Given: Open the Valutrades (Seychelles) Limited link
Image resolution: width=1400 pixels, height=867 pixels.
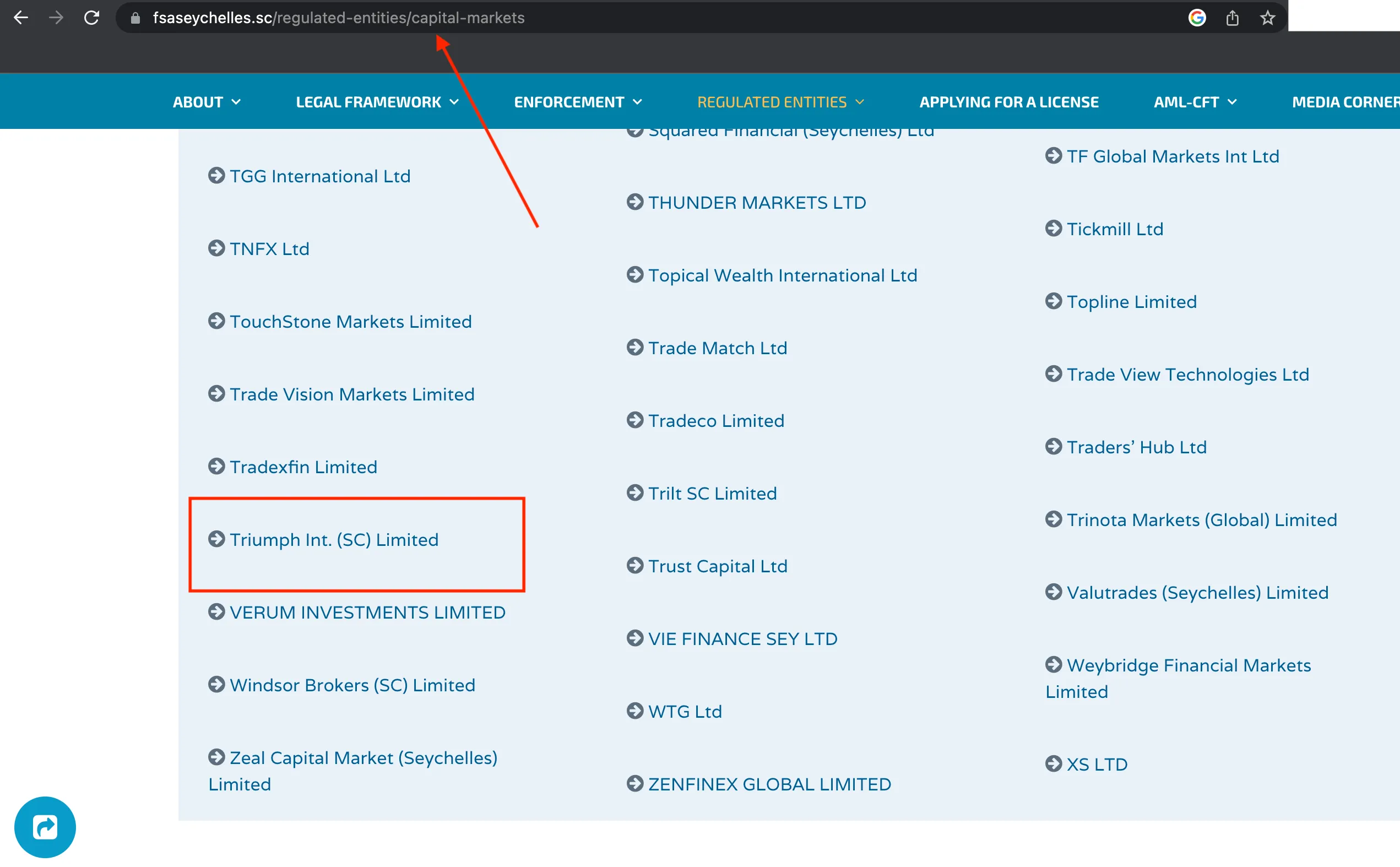Looking at the screenshot, I should [x=1198, y=592].
